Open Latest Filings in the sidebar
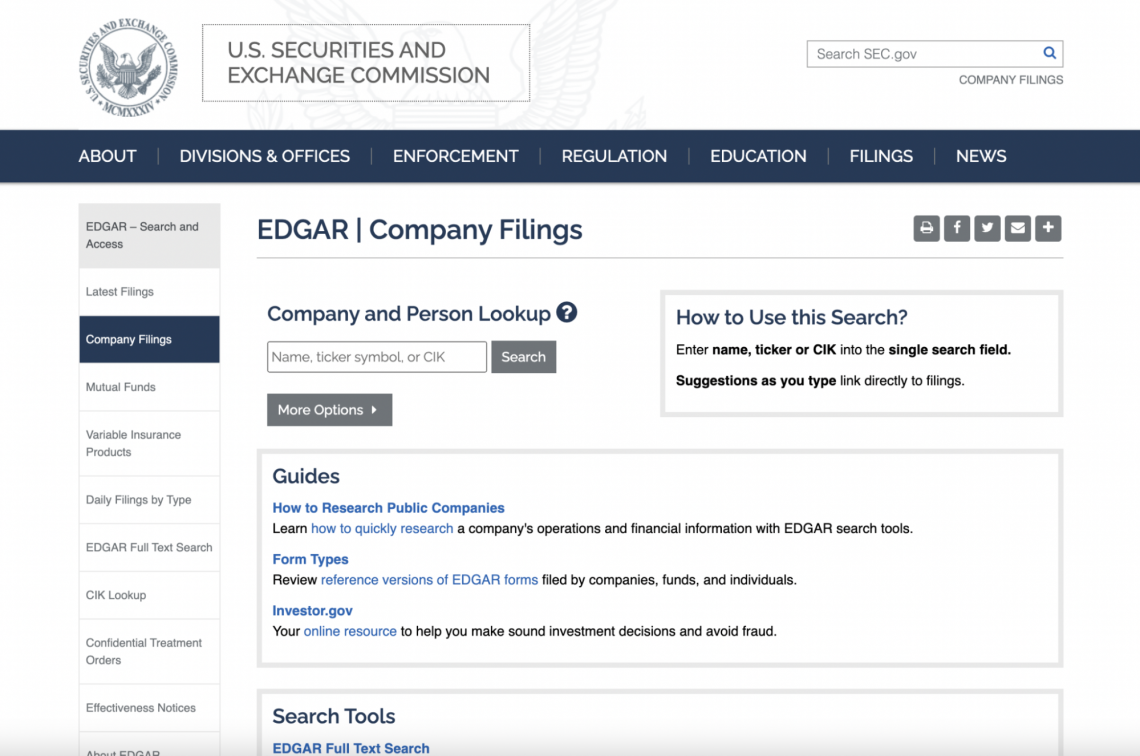The height and width of the screenshot is (756, 1140). pos(149,292)
